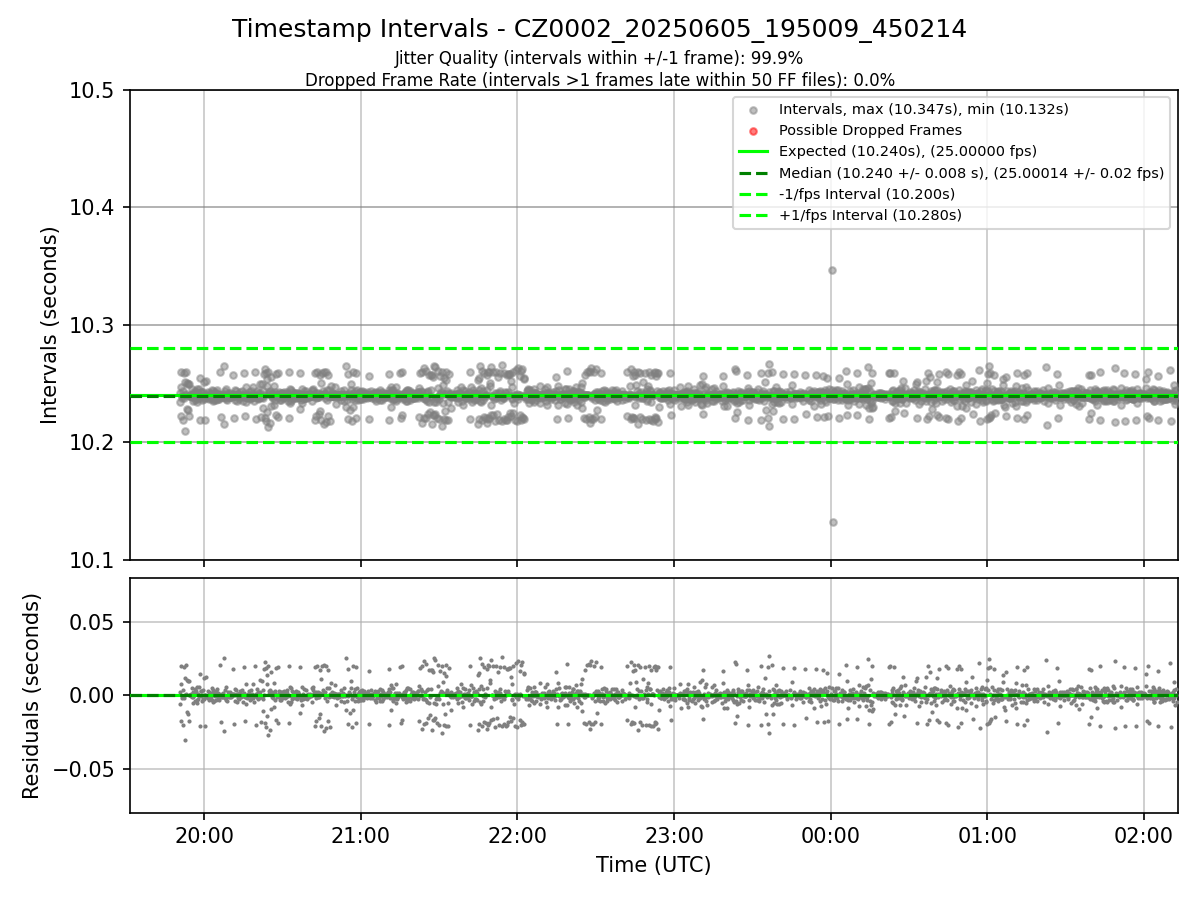Screen dimensions: 1200x900
Task: Click the 'Intervals (seconds)' y-axis label
Action: click(x=50, y=325)
